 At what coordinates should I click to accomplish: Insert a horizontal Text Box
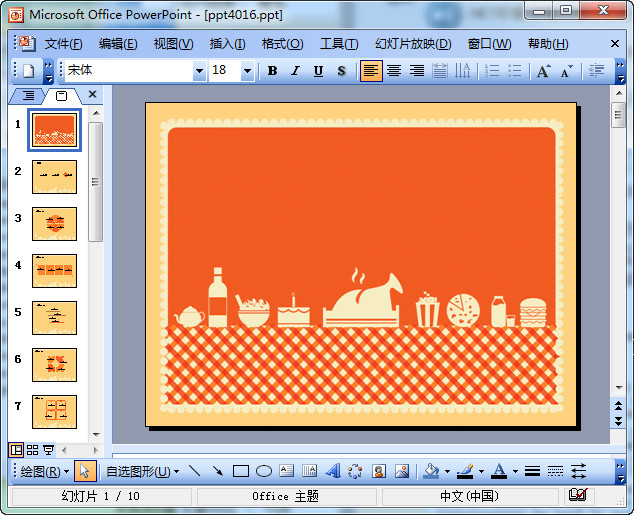pos(287,471)
